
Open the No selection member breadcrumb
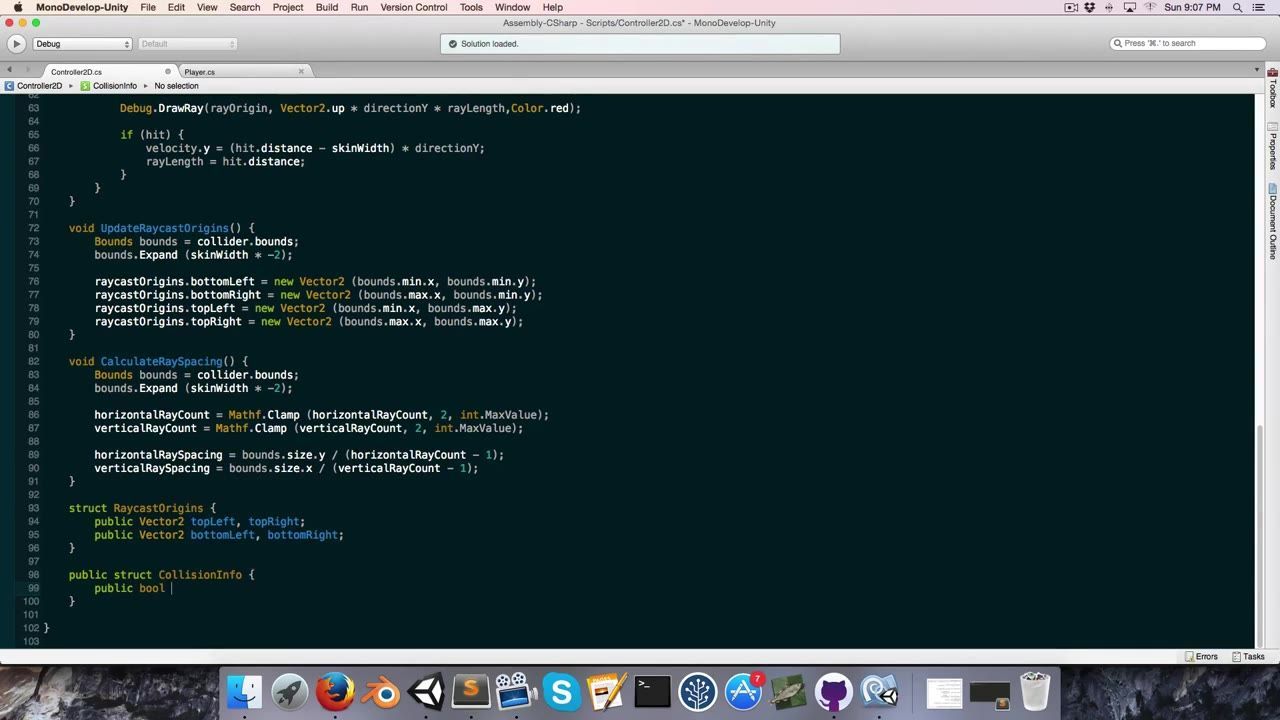point(176,86)
